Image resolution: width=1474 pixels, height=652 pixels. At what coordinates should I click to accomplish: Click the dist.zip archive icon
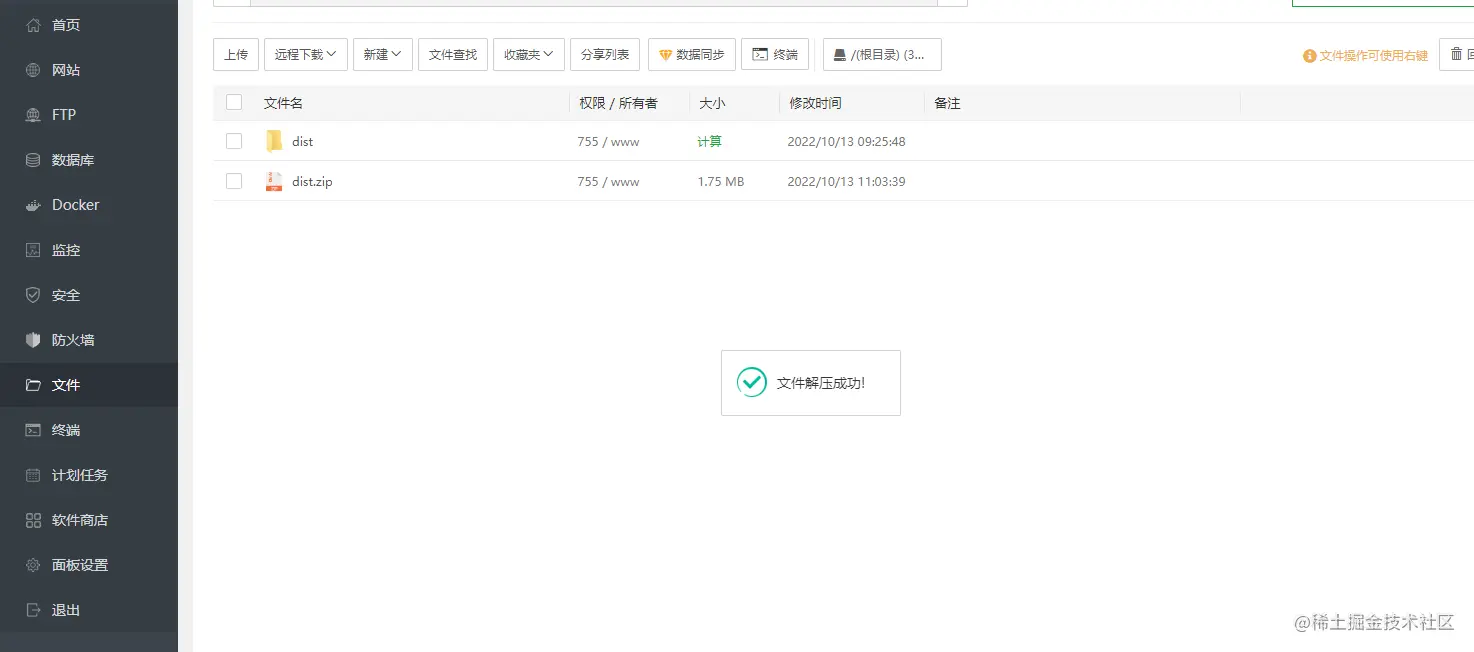click(274, 181)
